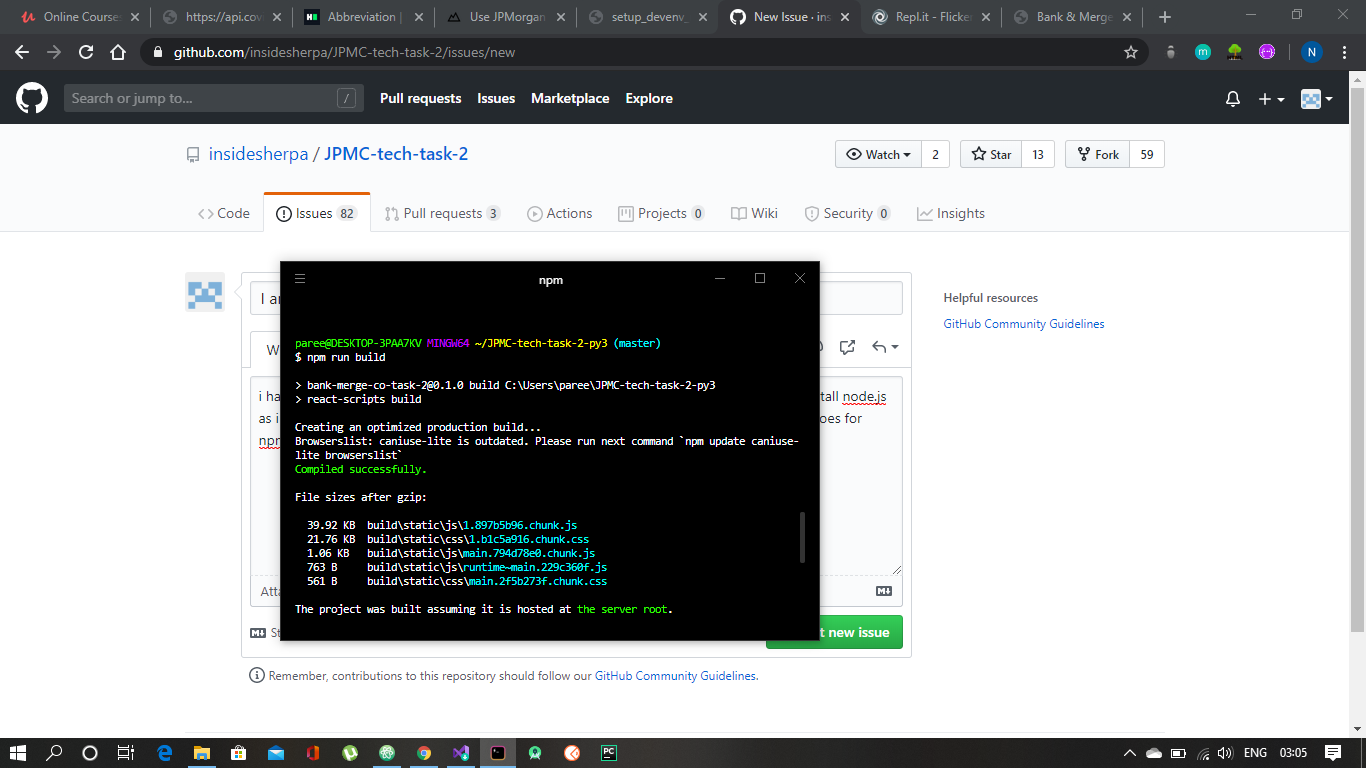Open saved replies dropdown arrow
The width and height of the screenshot is (1366, 768).
tap(885, 347)
